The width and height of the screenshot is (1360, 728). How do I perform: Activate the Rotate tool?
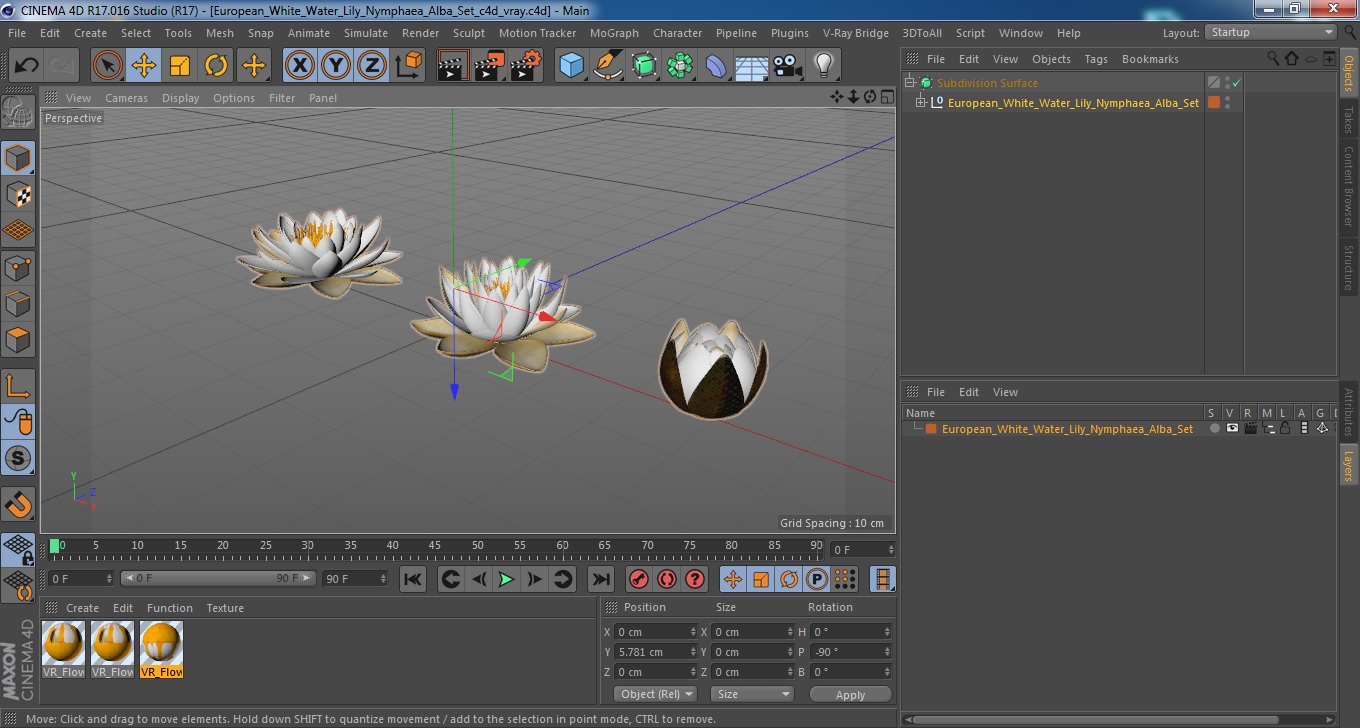[x=216, y=66]
